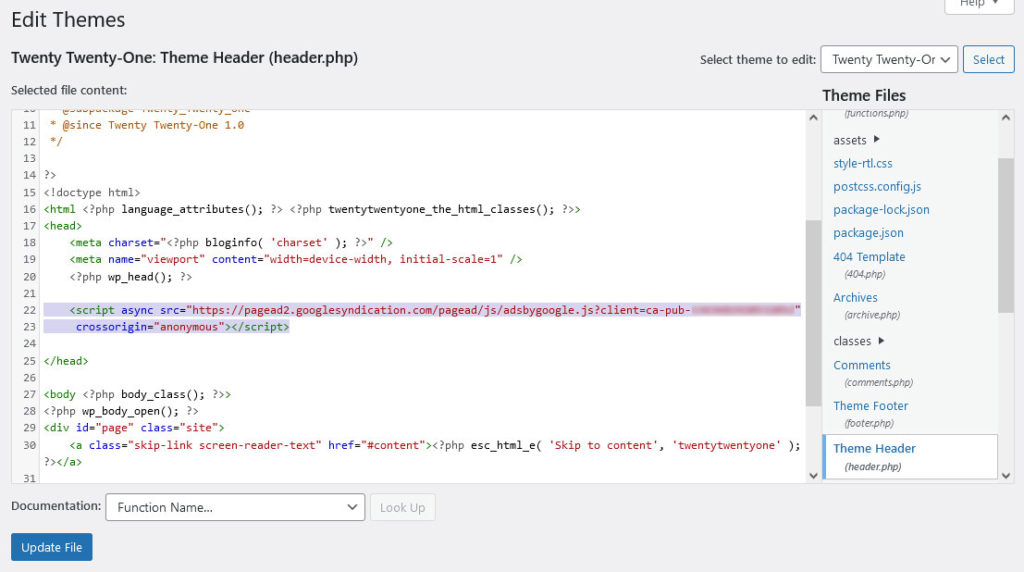
Task: Open the Function Name documentation dropdown
Action: tap(235, 507)
